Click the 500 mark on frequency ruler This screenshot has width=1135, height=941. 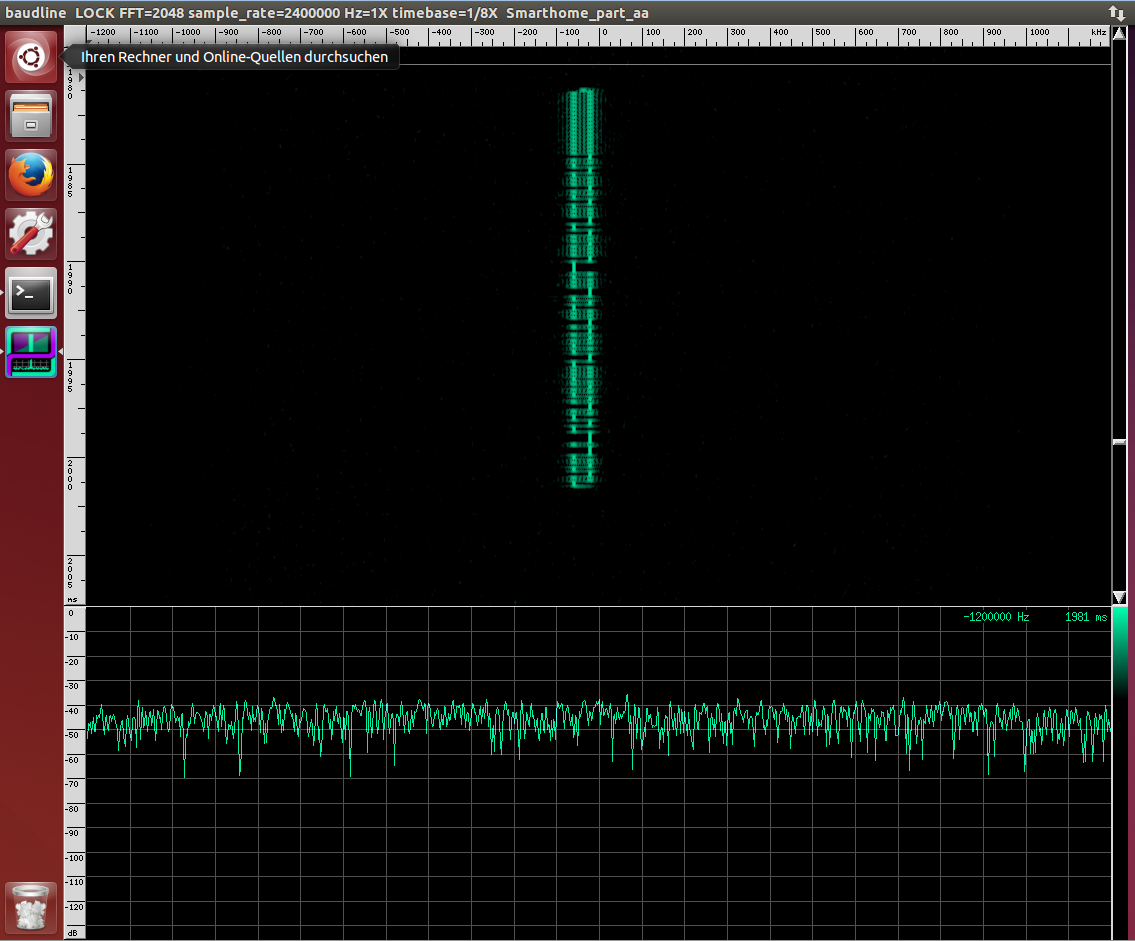pyautogui.click(x=822, y=33)
